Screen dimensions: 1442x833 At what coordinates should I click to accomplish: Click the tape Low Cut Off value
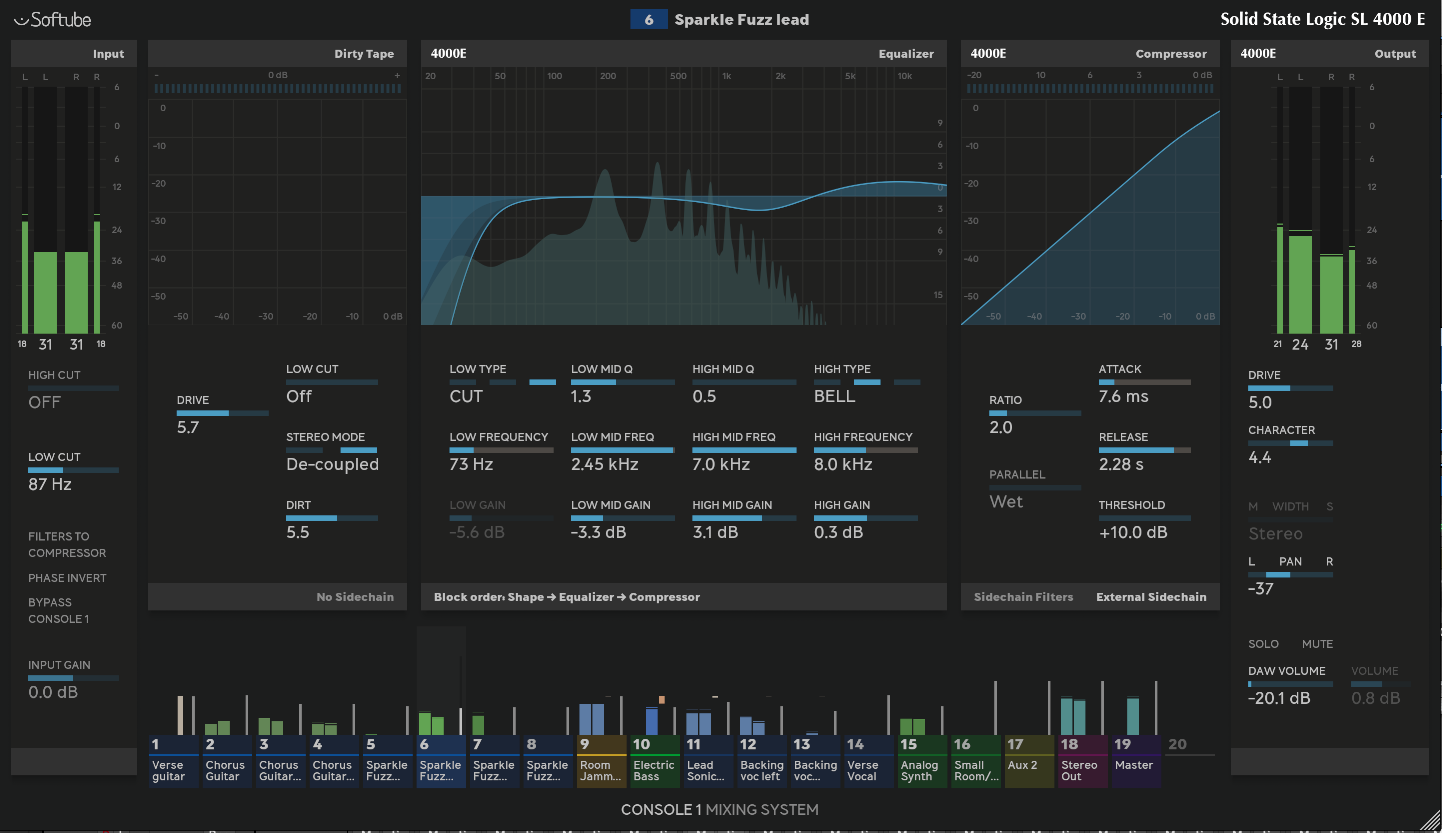299,396
